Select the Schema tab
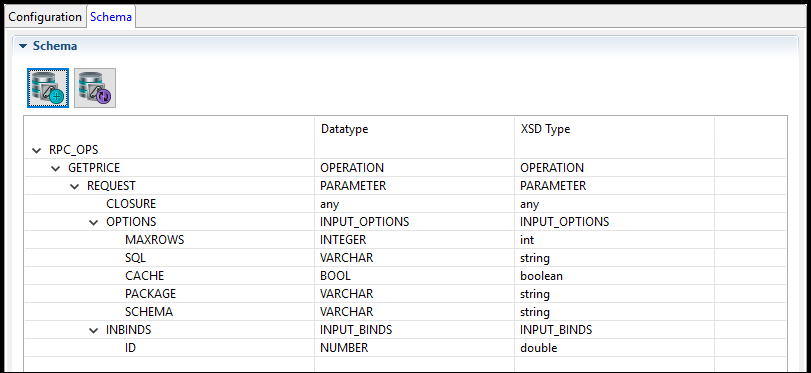Screen dimensions: 811x373 point(111,17)
